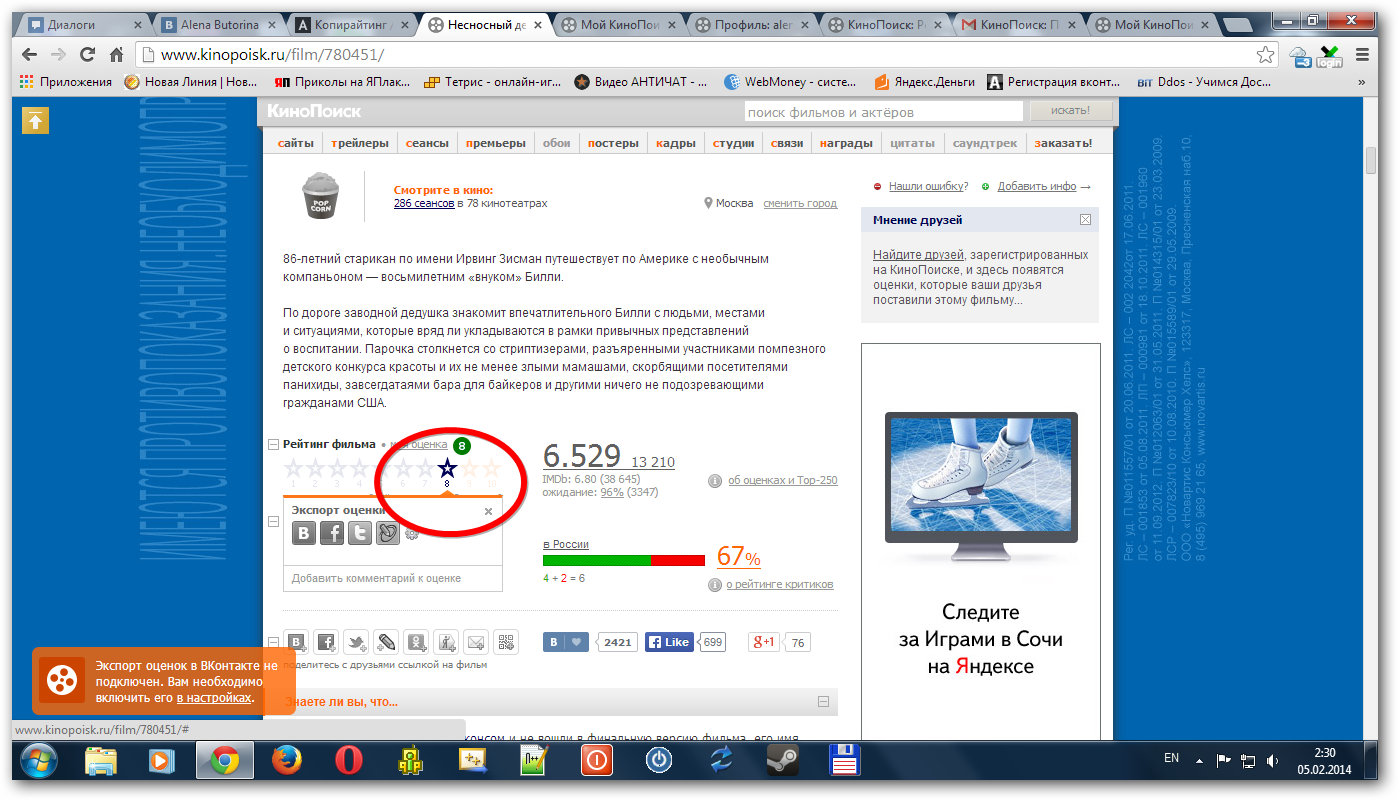Click the Chrome reload page button

click(x=88, y=55)
